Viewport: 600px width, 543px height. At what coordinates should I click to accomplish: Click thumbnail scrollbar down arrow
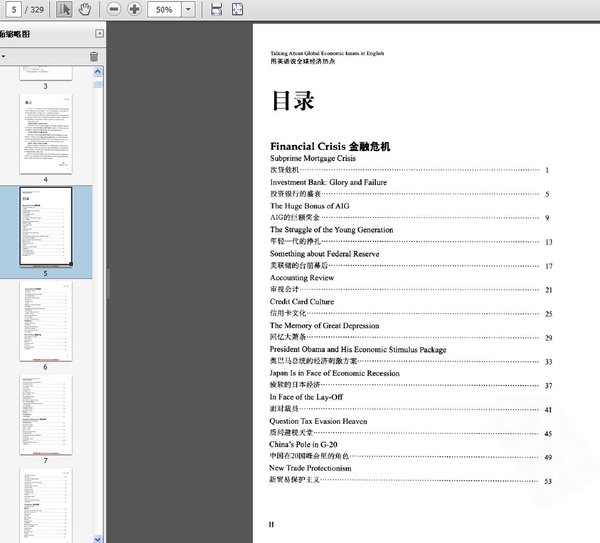tap(98, 539)
